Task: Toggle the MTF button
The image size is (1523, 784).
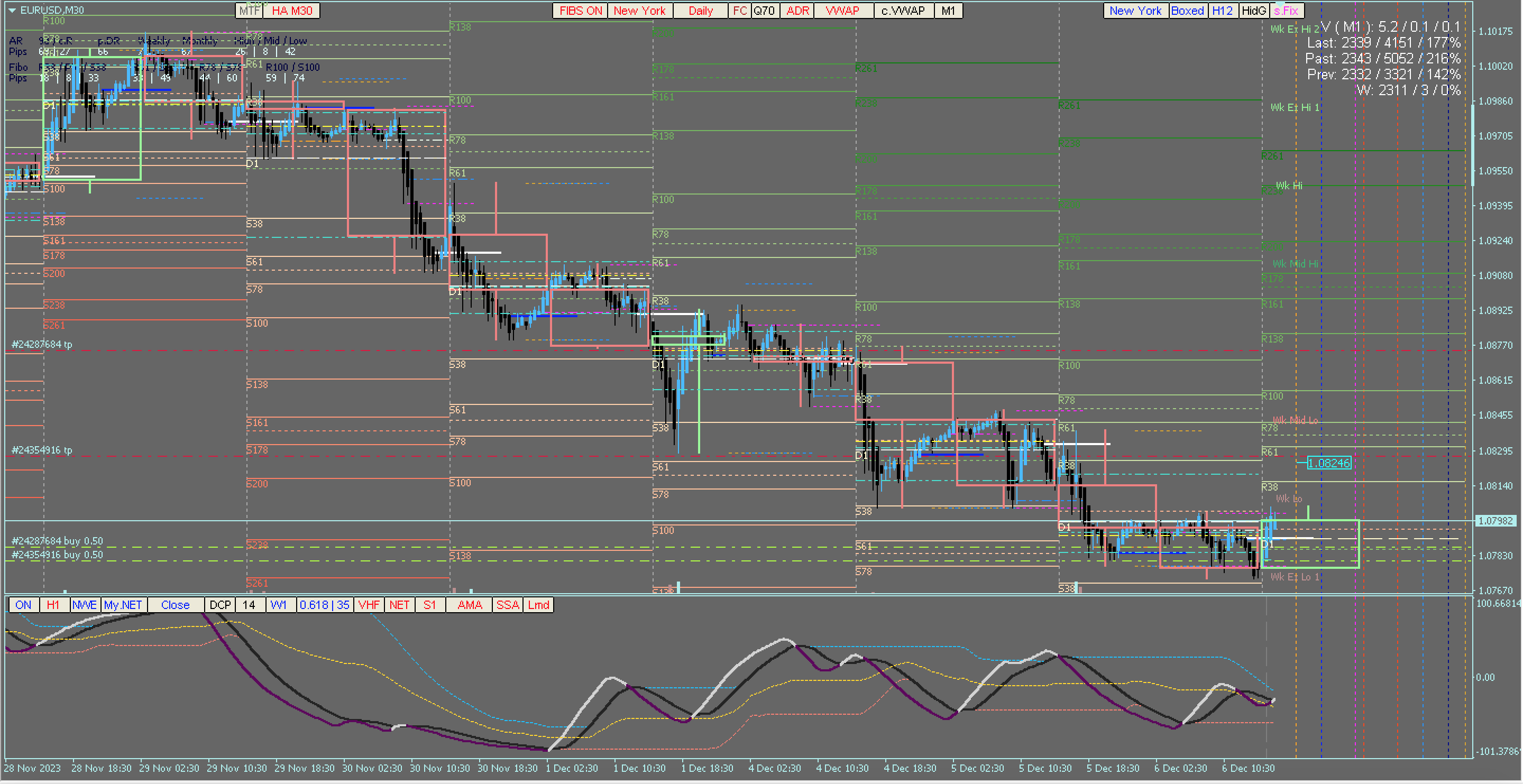Action: pyautogui.click(x=249, y=11)
